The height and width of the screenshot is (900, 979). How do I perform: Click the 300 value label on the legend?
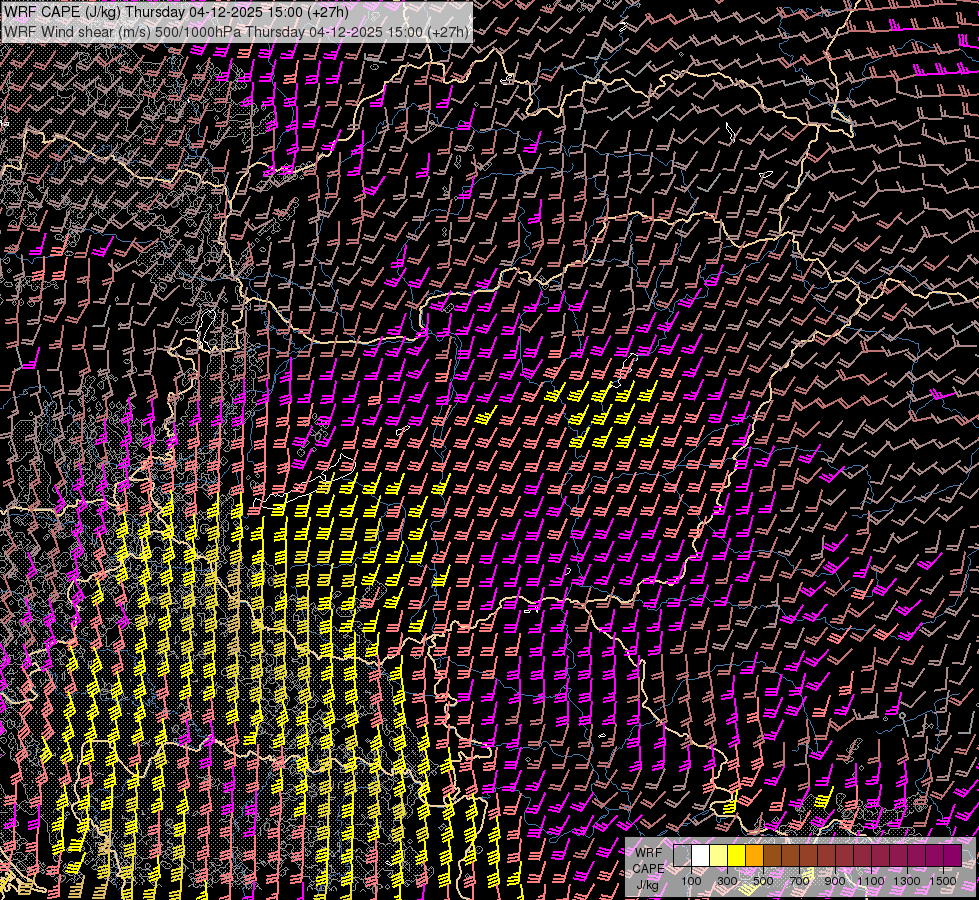point(727,881)
